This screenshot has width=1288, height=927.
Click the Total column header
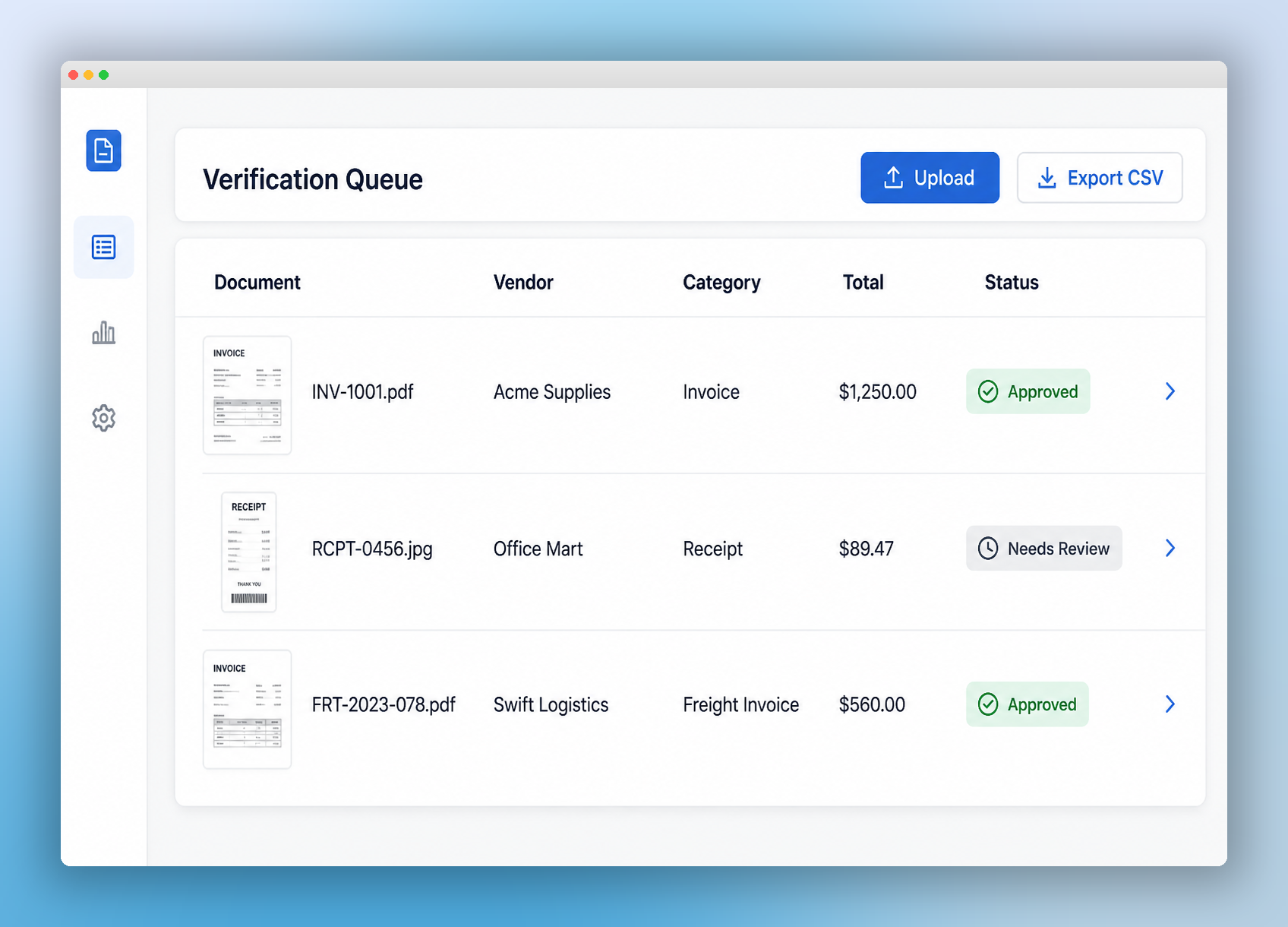863,283
